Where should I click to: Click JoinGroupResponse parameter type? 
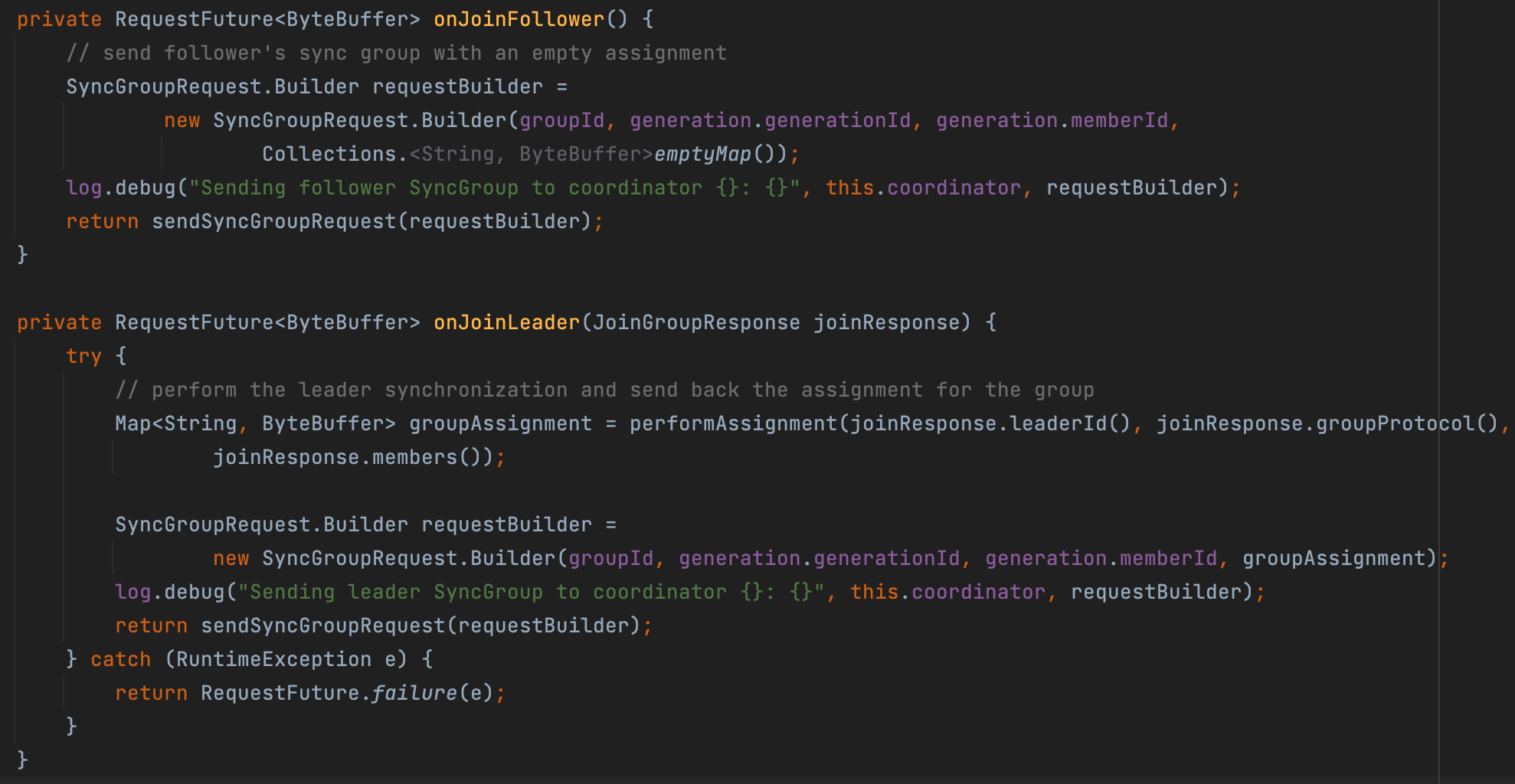(696, 322)
